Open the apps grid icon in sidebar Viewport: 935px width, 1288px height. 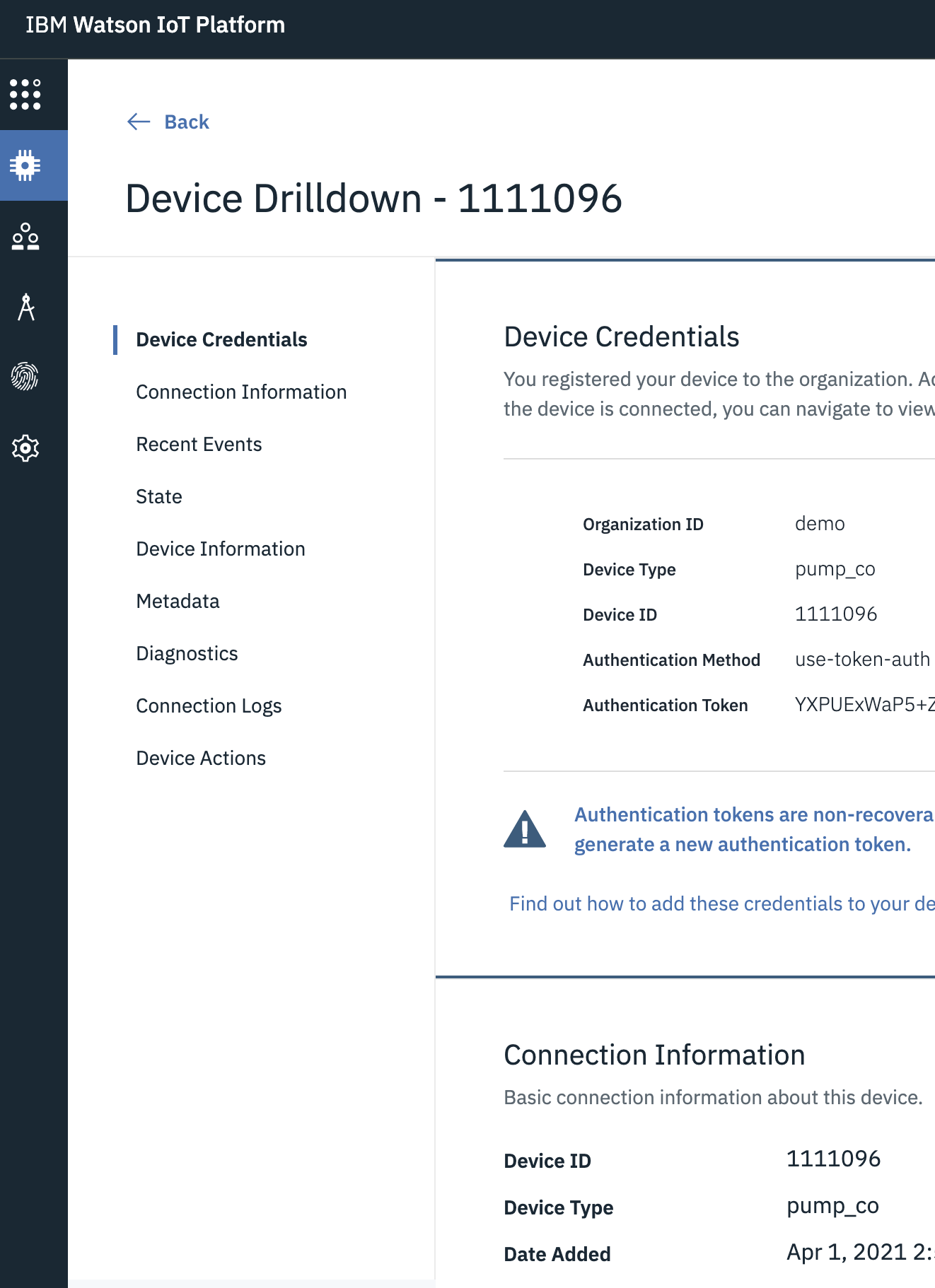point(25,95)
